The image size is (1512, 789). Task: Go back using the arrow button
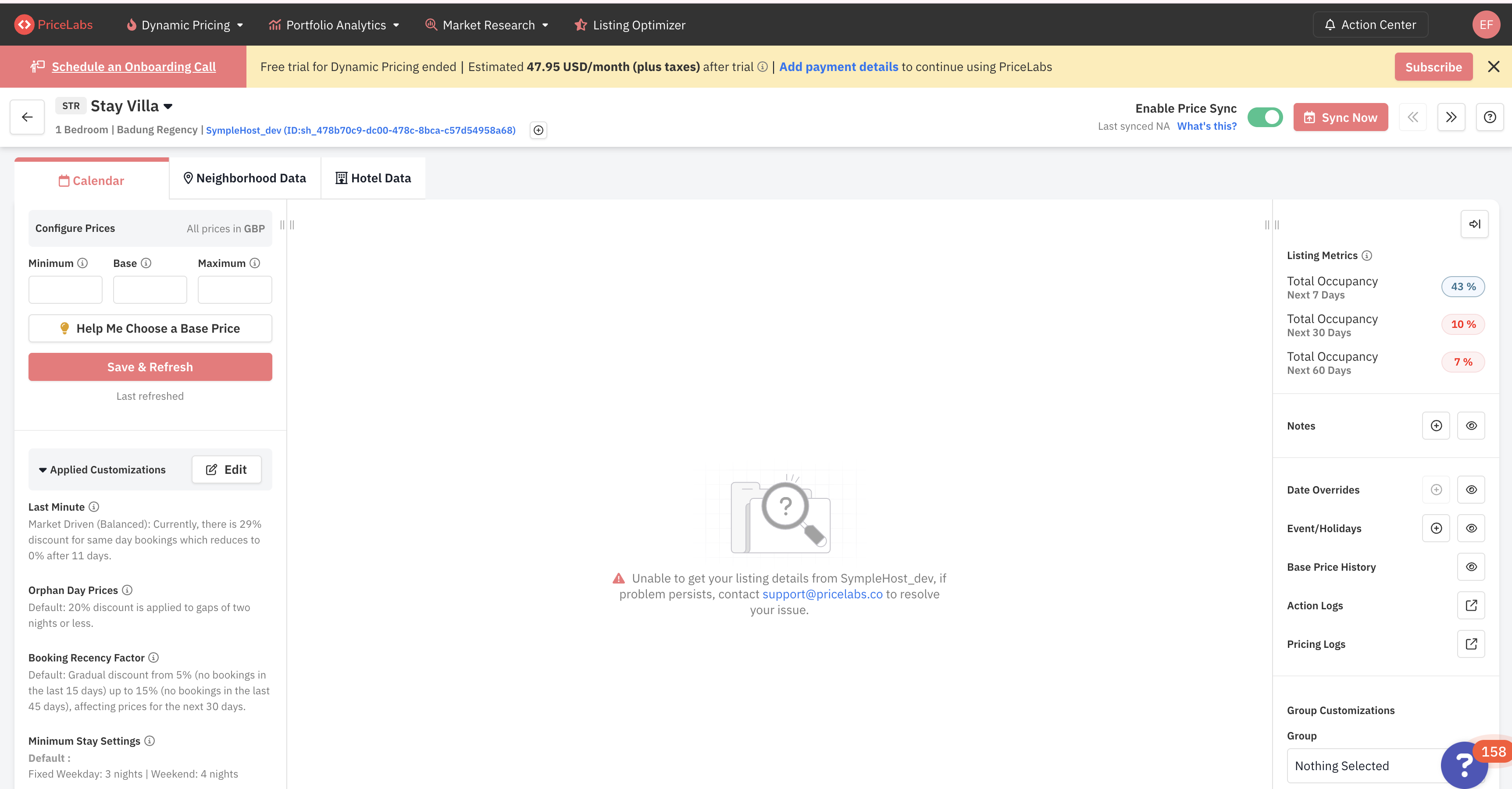click(27, 117)
